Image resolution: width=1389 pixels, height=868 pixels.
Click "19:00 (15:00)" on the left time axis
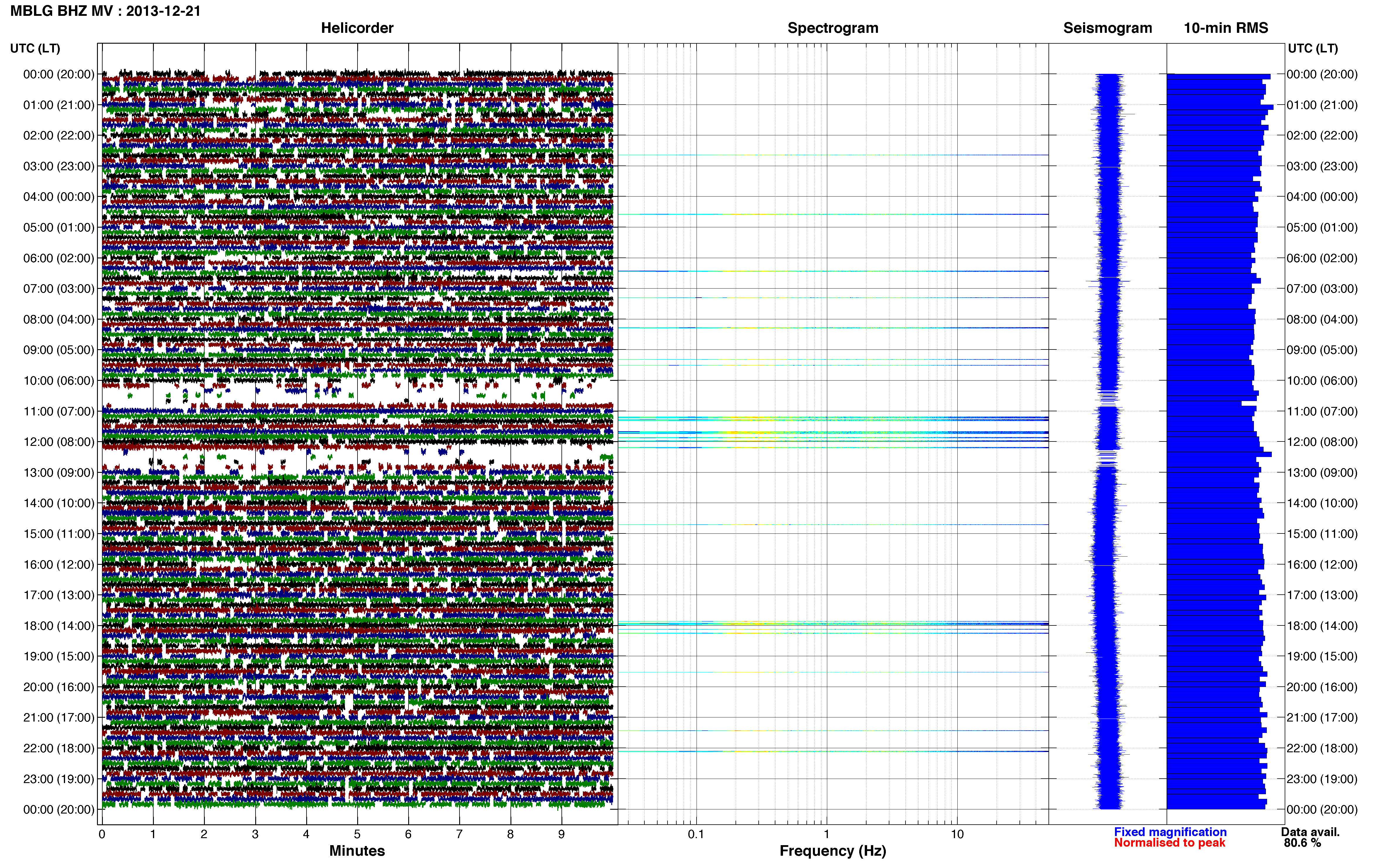pyautogui.click(x=59, y=656)
